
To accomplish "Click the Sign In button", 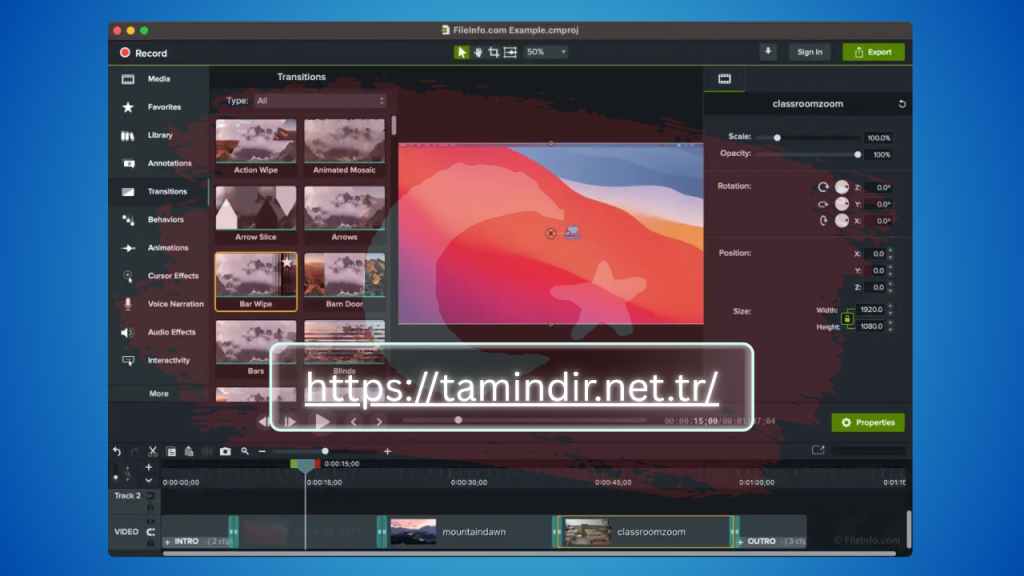I will (x=810, y=52).
